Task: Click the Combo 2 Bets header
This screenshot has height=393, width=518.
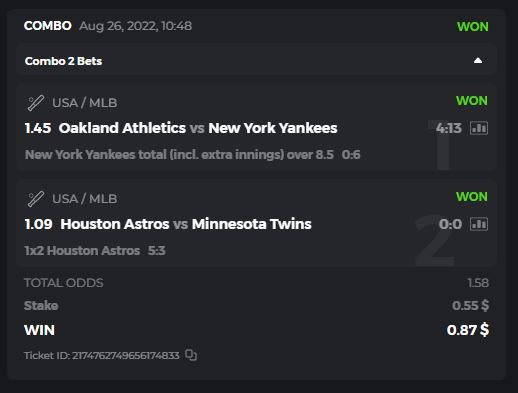Action: click(x=63, y=61)
